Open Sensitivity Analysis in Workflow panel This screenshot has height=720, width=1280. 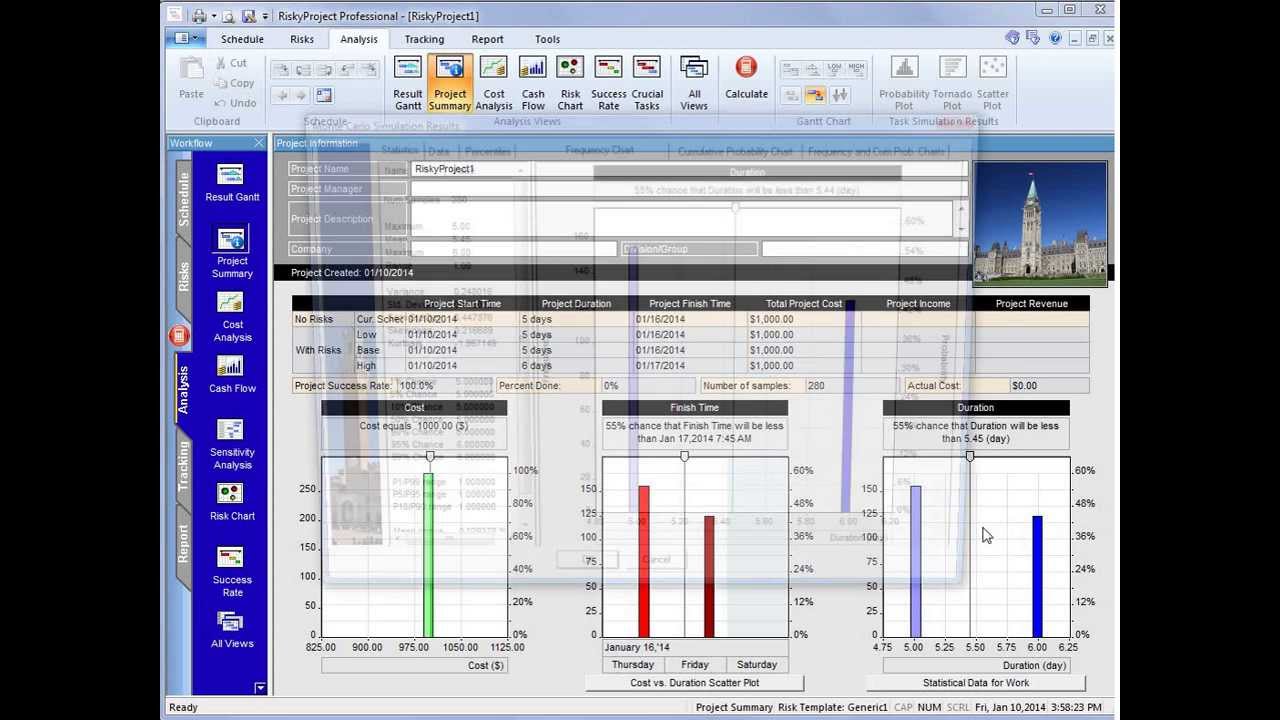[232, 444]
